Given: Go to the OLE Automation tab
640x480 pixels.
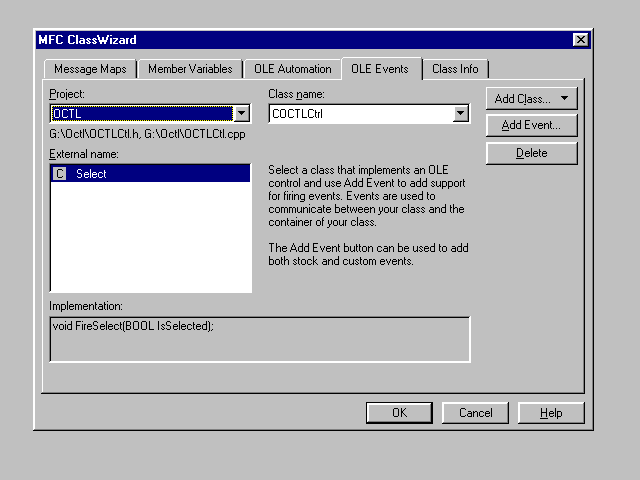Looking at the screenshot, I should (x=291, y=69).
